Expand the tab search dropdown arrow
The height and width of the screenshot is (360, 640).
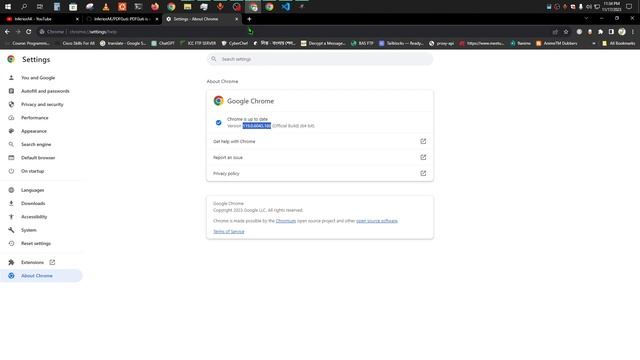click(x=586, y=18)
